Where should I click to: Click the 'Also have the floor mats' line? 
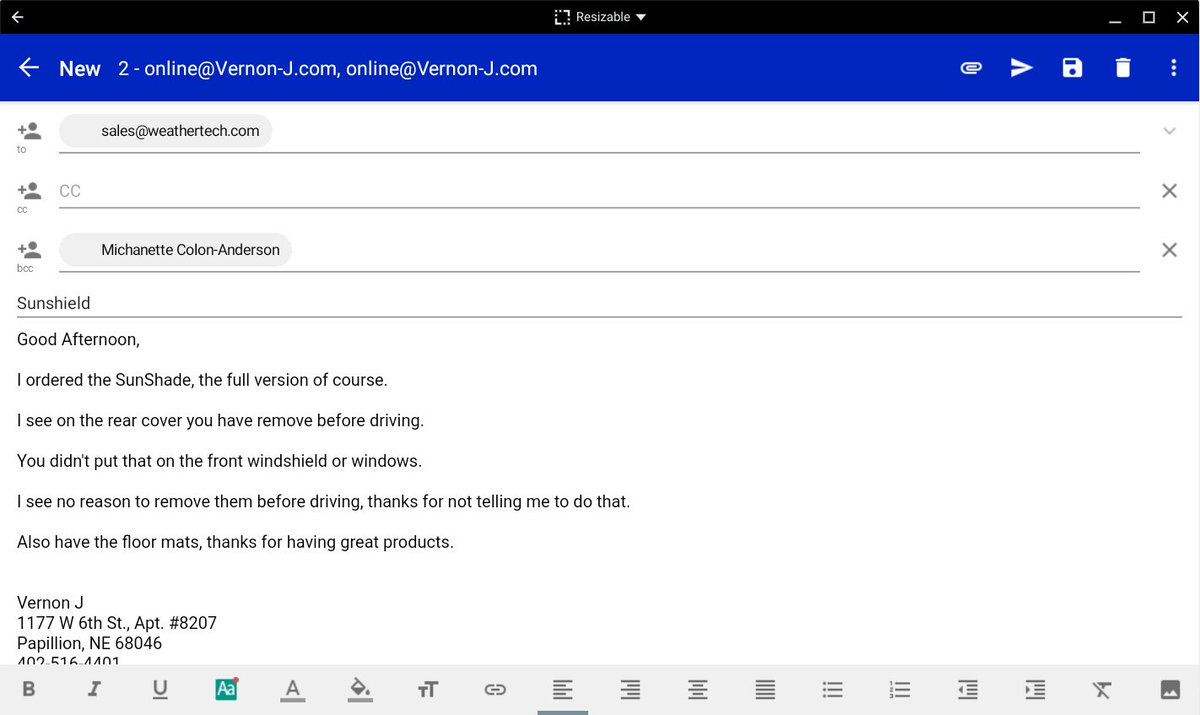pyautogui.click(x=235, y=542)
